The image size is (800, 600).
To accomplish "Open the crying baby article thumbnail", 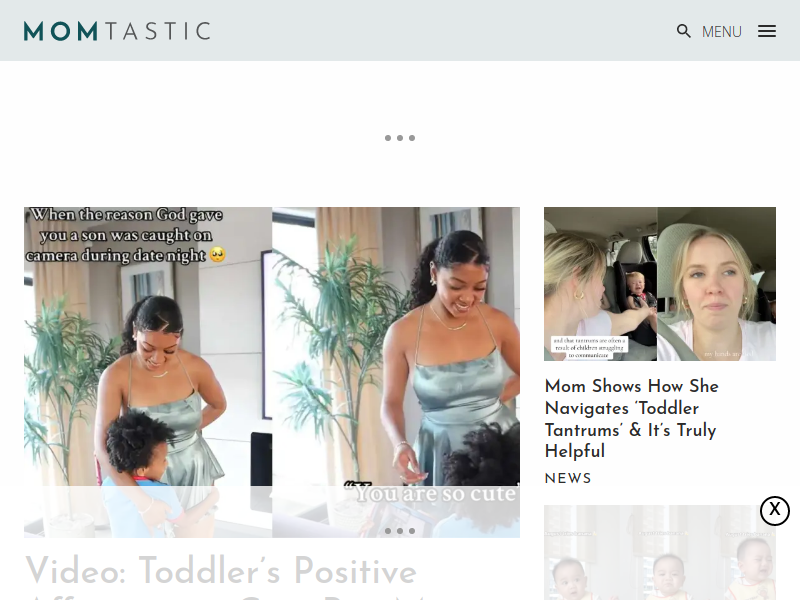I will pyautogui.click(x=660, y=553).
